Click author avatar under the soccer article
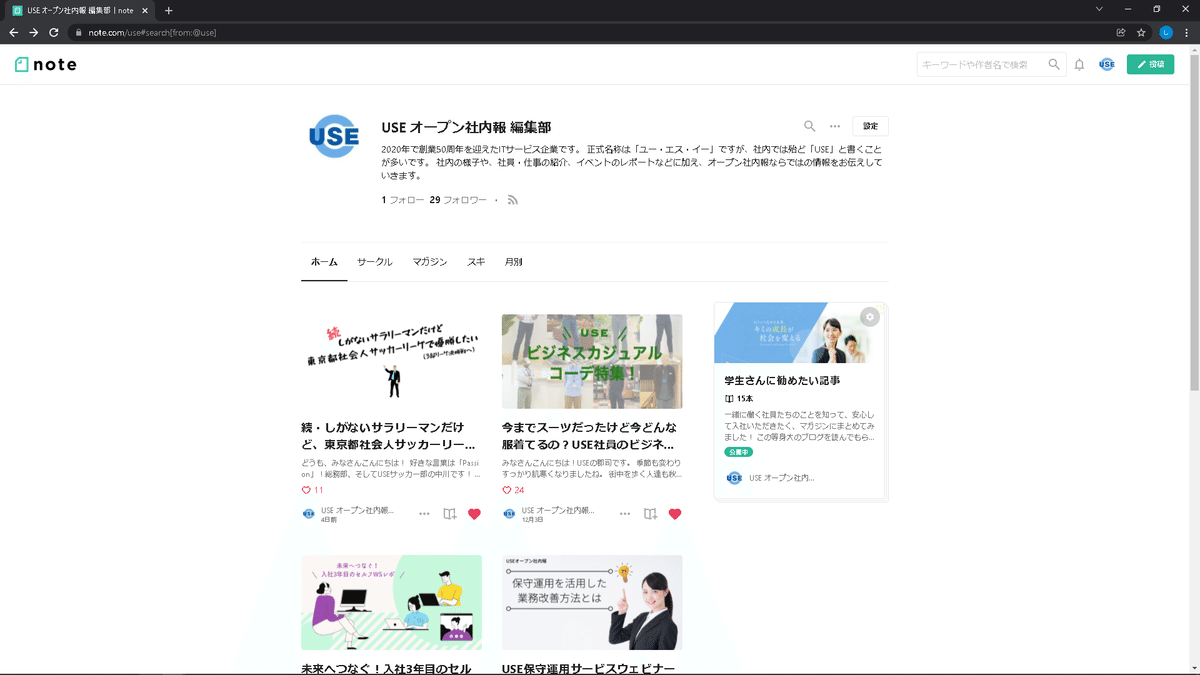This screenshot has height=675, width=1200. coord(309,514)
